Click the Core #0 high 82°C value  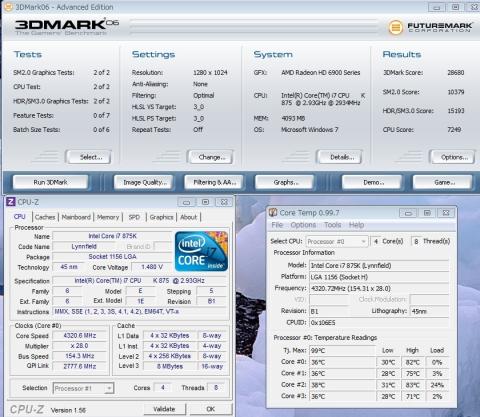pyautogui.click(x=413, y=362)
